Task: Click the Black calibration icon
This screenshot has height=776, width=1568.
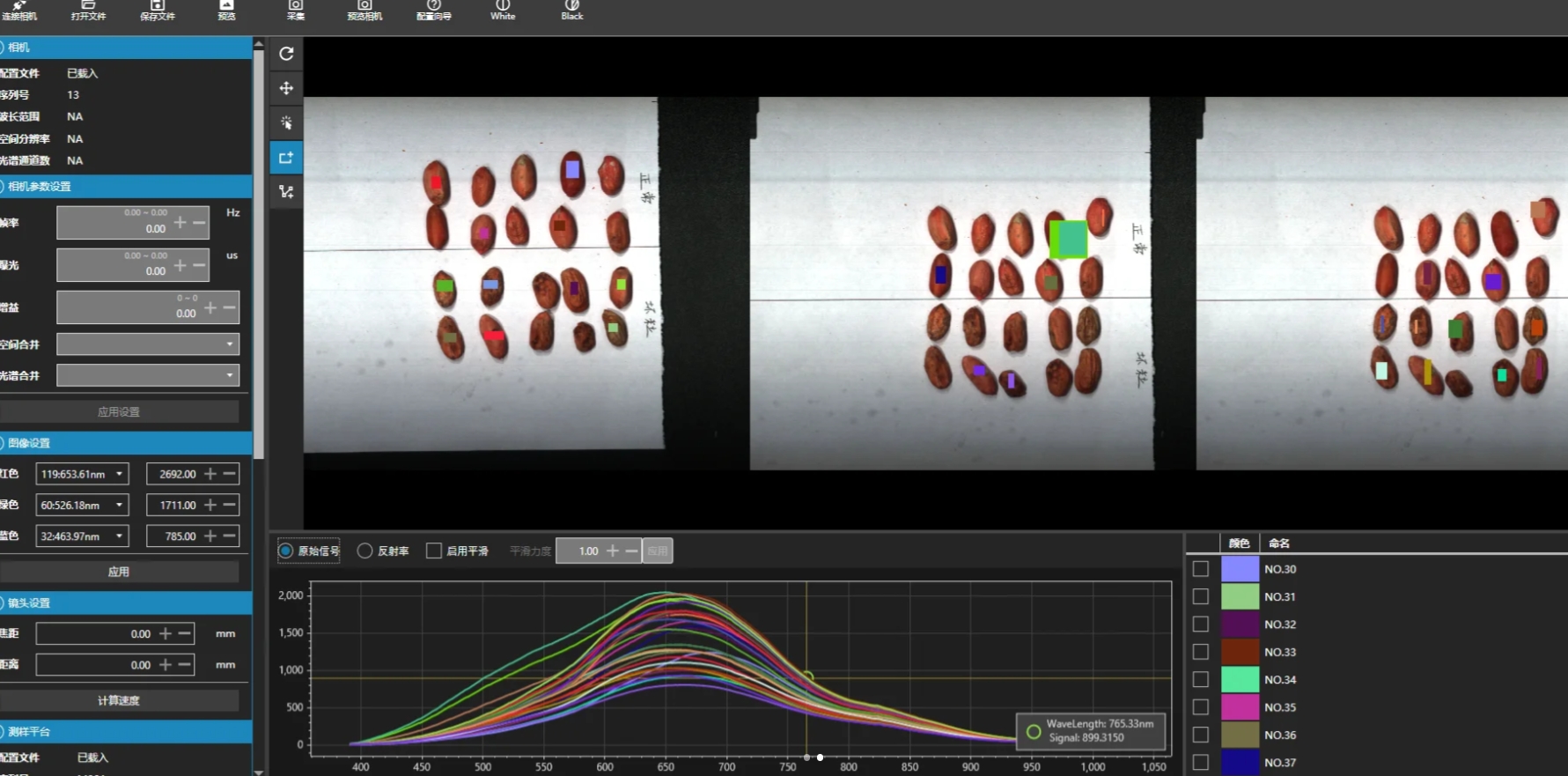Action: point(572,10)
